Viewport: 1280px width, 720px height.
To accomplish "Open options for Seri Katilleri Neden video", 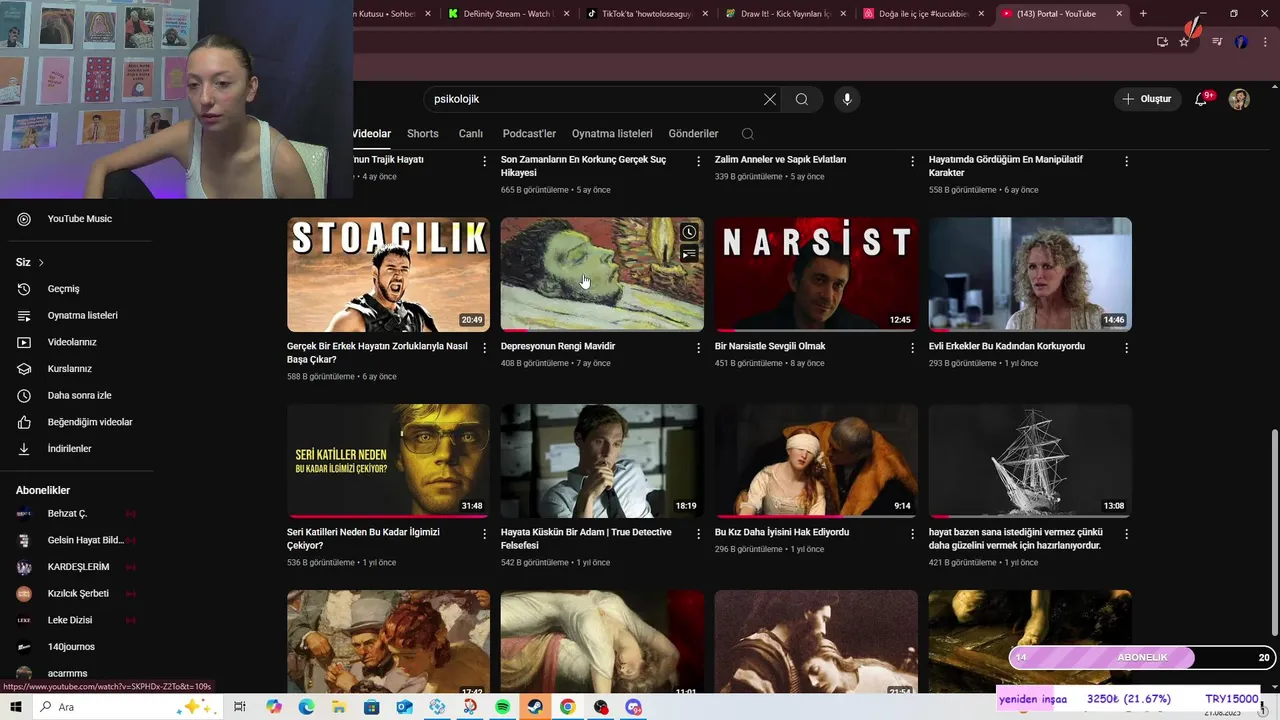I will coord(485,534).
